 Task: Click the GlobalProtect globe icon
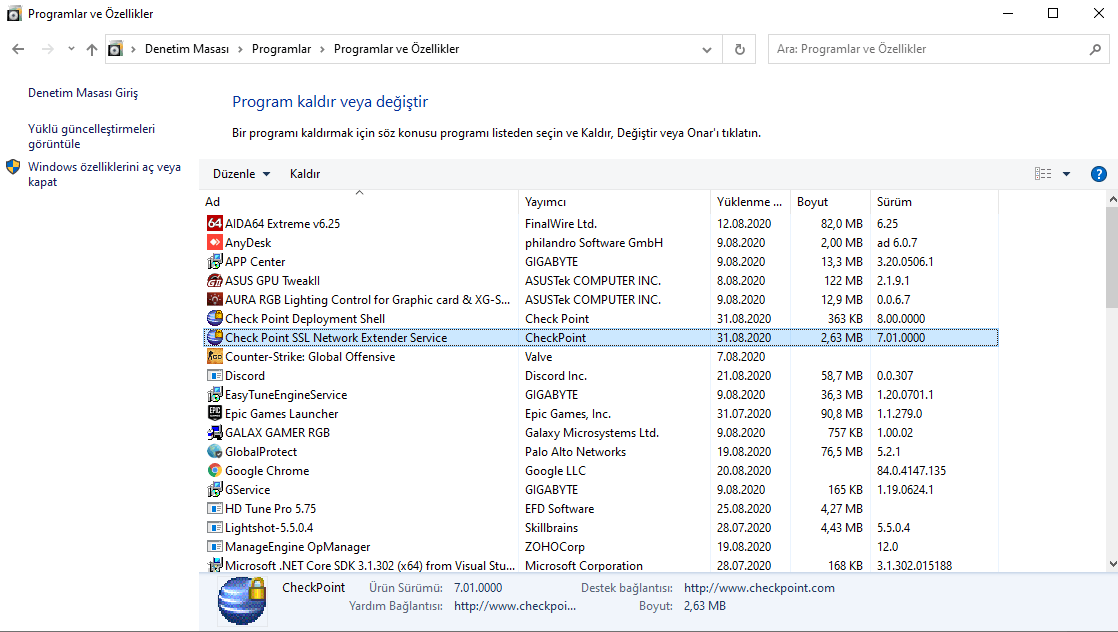coord(215,452)
